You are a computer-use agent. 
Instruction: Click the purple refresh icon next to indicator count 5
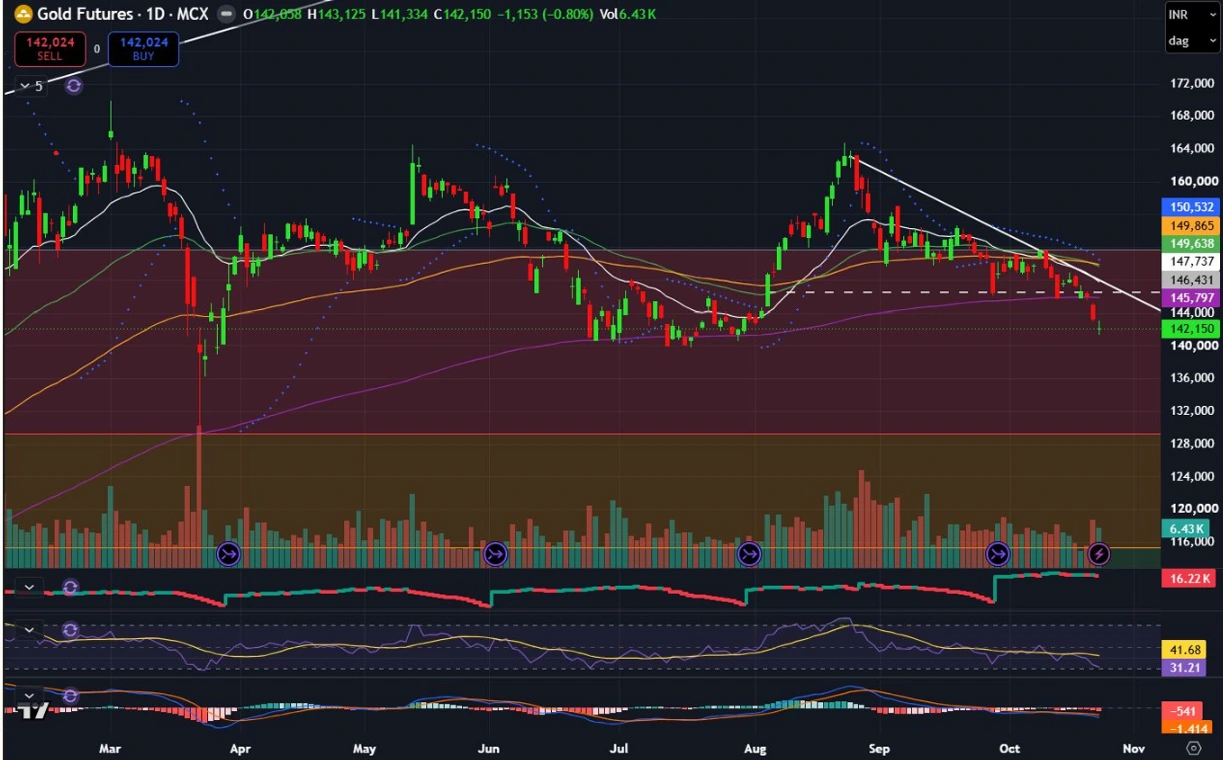73,86
